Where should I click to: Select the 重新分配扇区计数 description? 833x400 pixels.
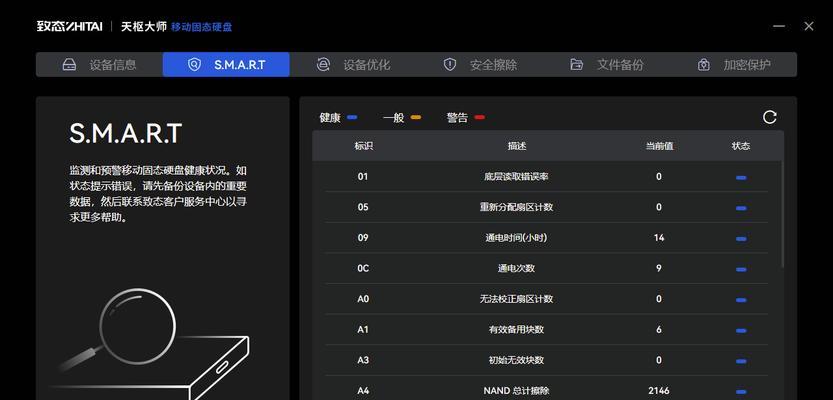[x=516, y=207]
